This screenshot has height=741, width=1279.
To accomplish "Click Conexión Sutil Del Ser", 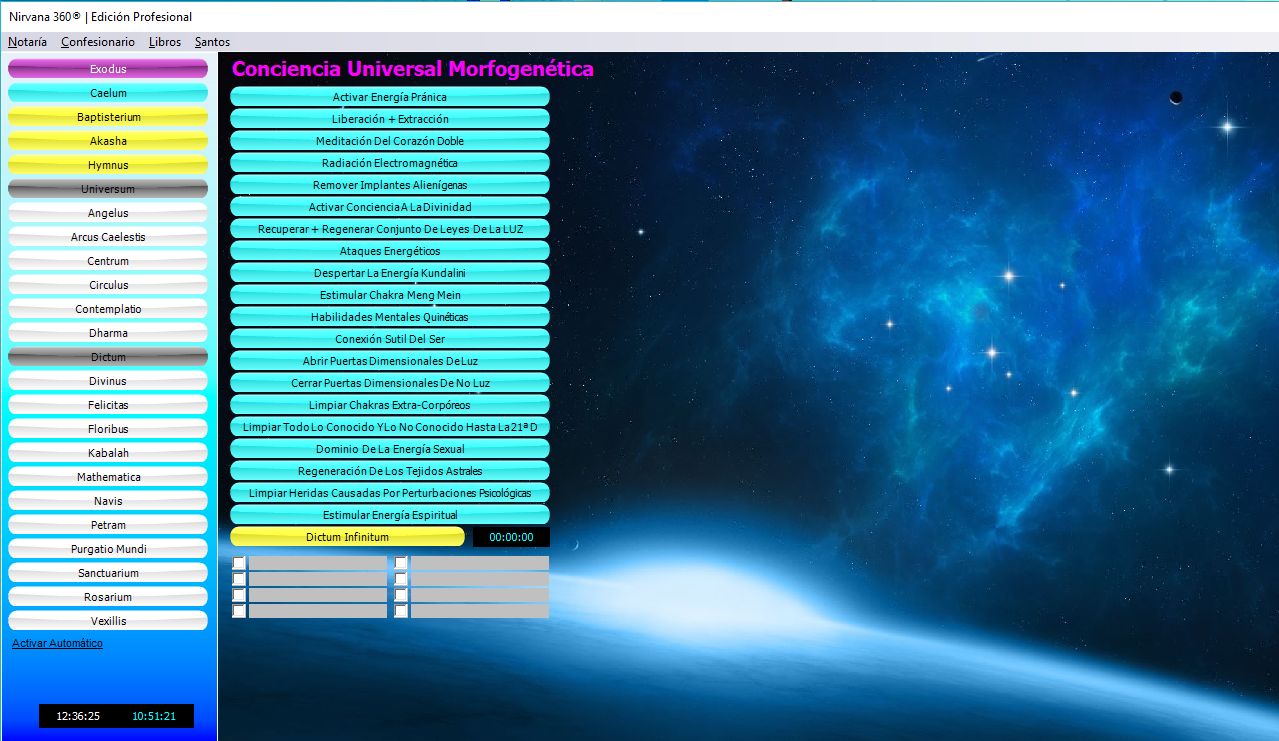I will click(390, 339).
